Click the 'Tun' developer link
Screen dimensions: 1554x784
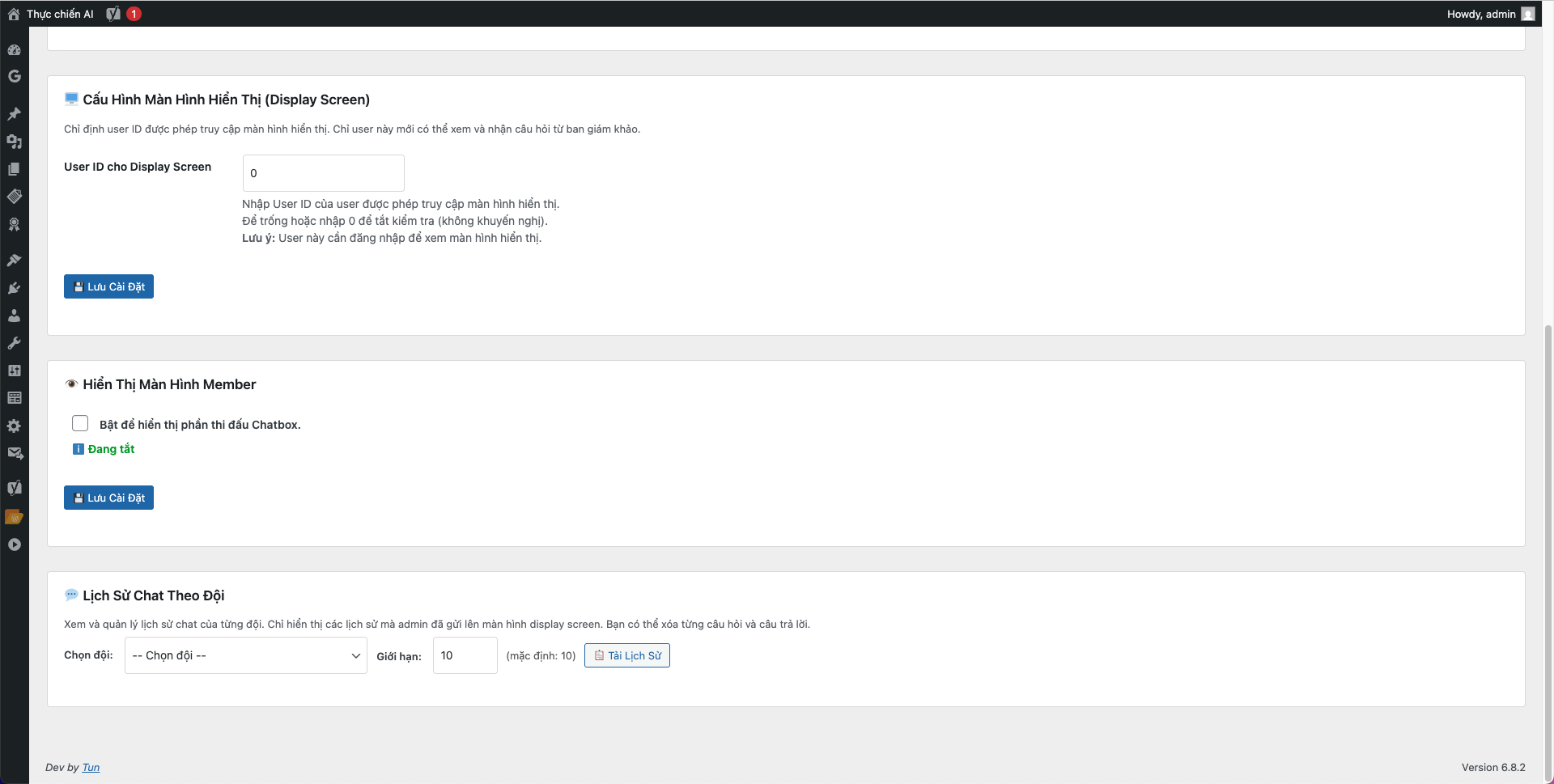coord(91,767)
